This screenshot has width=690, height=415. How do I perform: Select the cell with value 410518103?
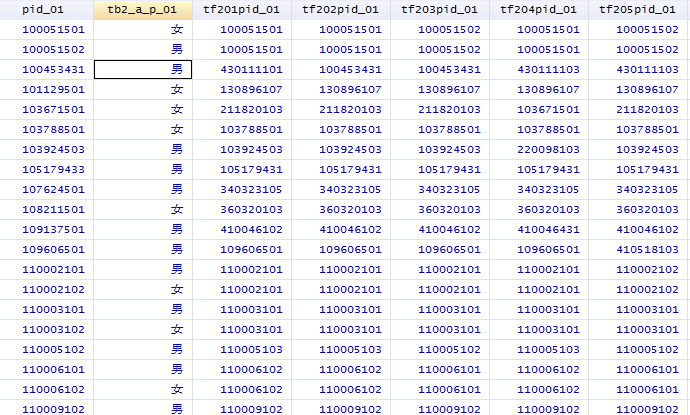638,250
